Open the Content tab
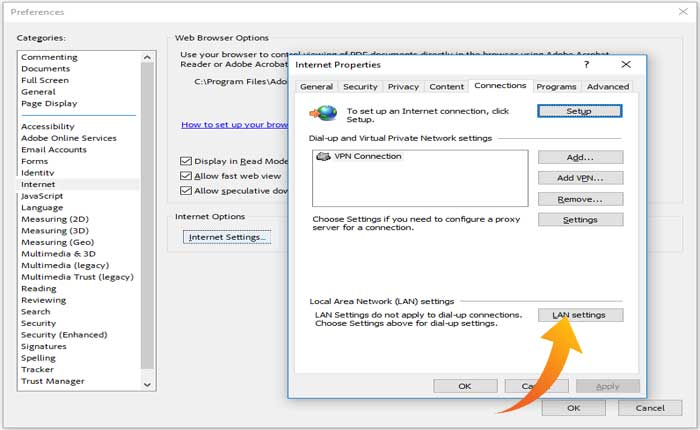700x430 pixels. click(446, 87)
